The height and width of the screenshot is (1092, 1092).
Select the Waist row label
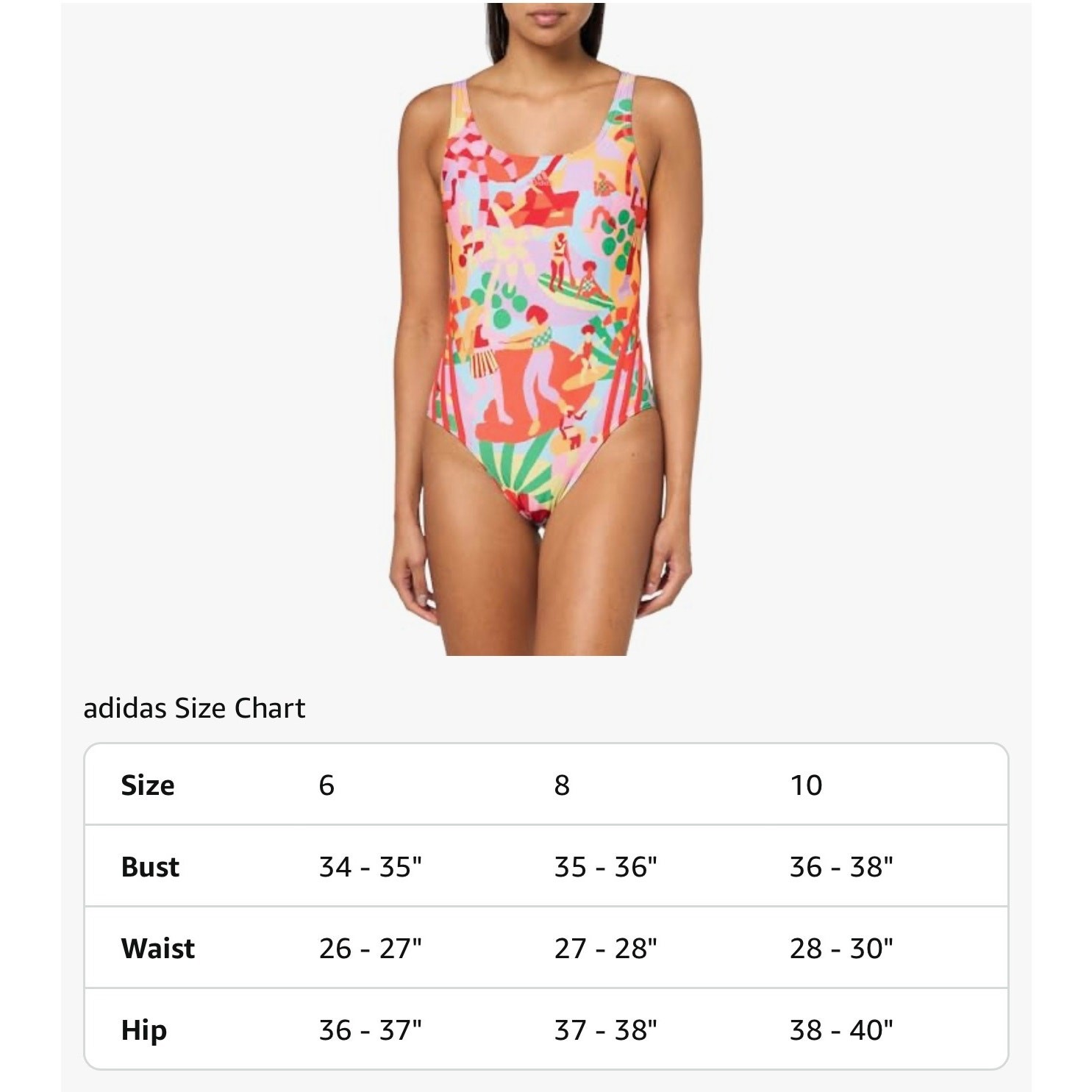158,949
